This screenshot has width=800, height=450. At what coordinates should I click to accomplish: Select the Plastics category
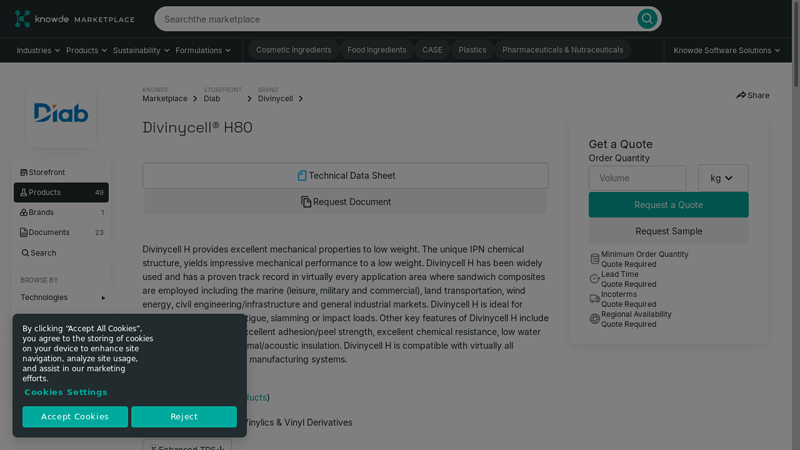472,49
